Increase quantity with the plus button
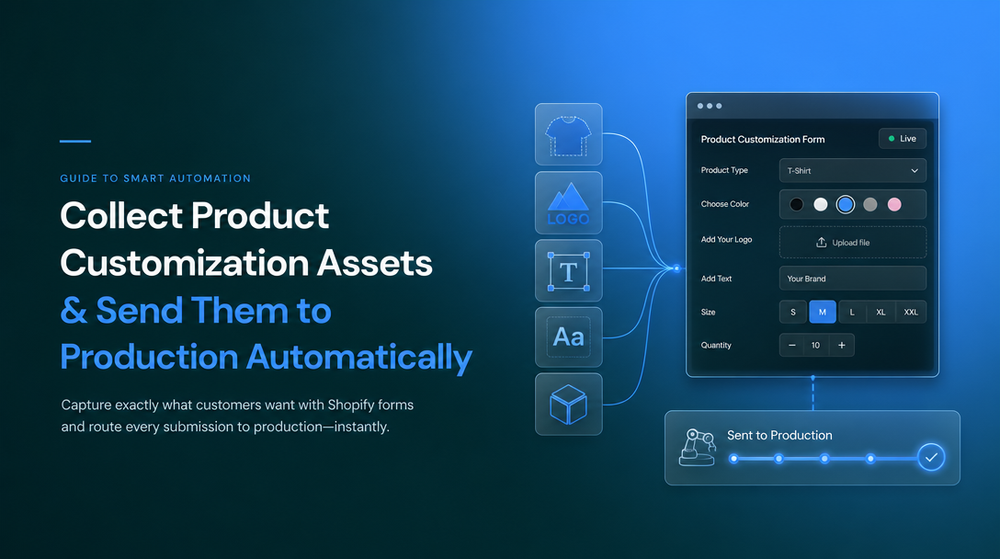1000x559 pixels. tap(842, 345)
